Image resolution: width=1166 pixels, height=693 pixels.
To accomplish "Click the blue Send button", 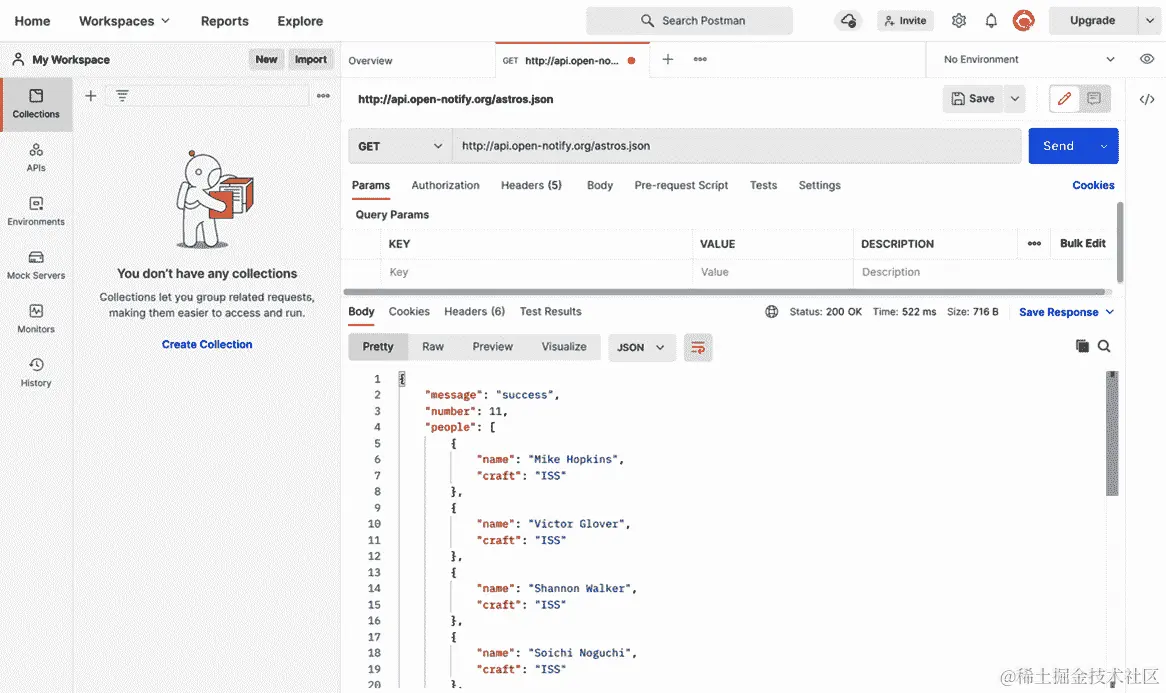I will pyautogui.click(x=1058, y=146).
